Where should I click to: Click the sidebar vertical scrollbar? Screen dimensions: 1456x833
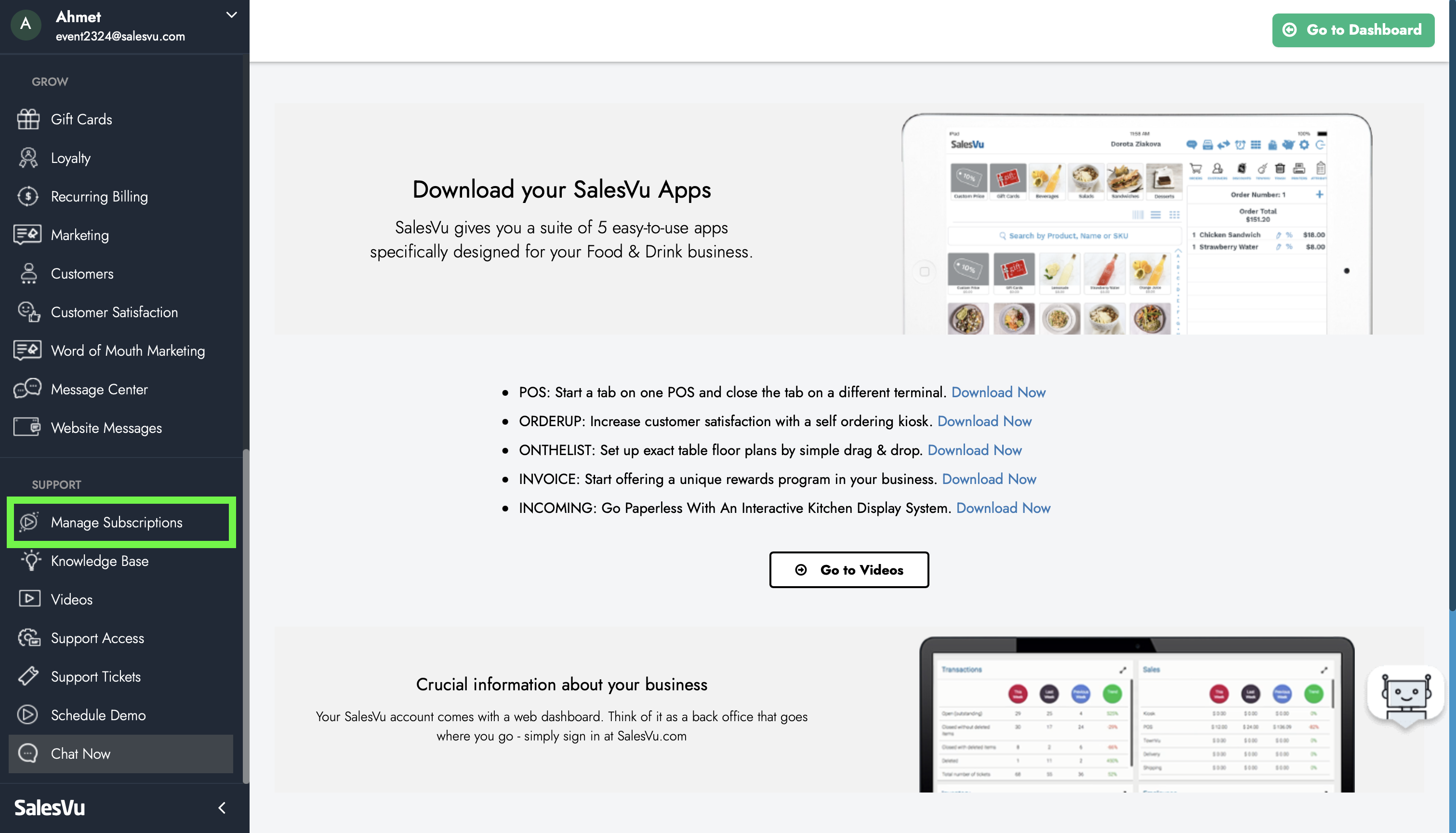click(246, 615)
